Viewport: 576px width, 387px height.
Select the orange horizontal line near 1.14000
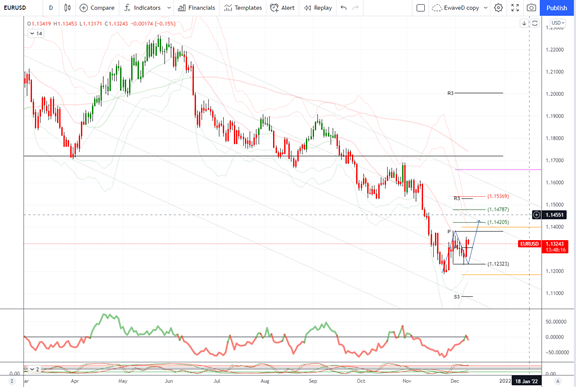point(501,227)
